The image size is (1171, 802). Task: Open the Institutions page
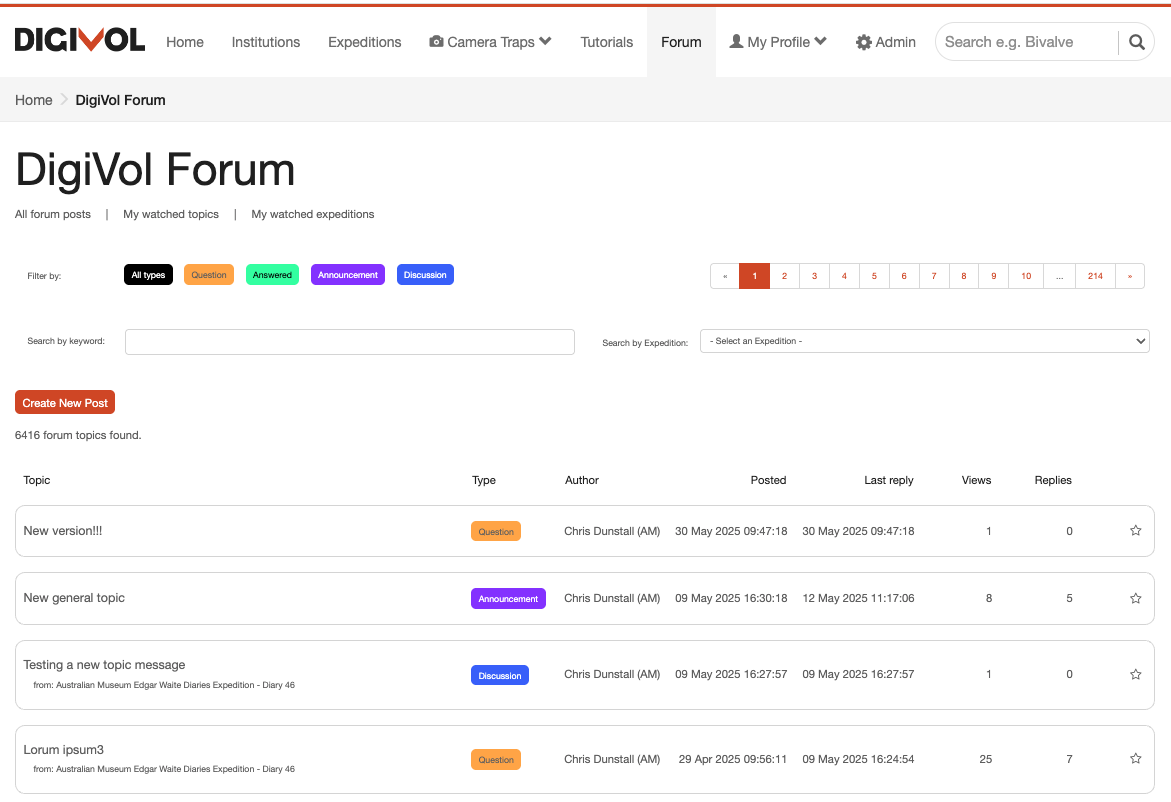(x=266, y=43)
